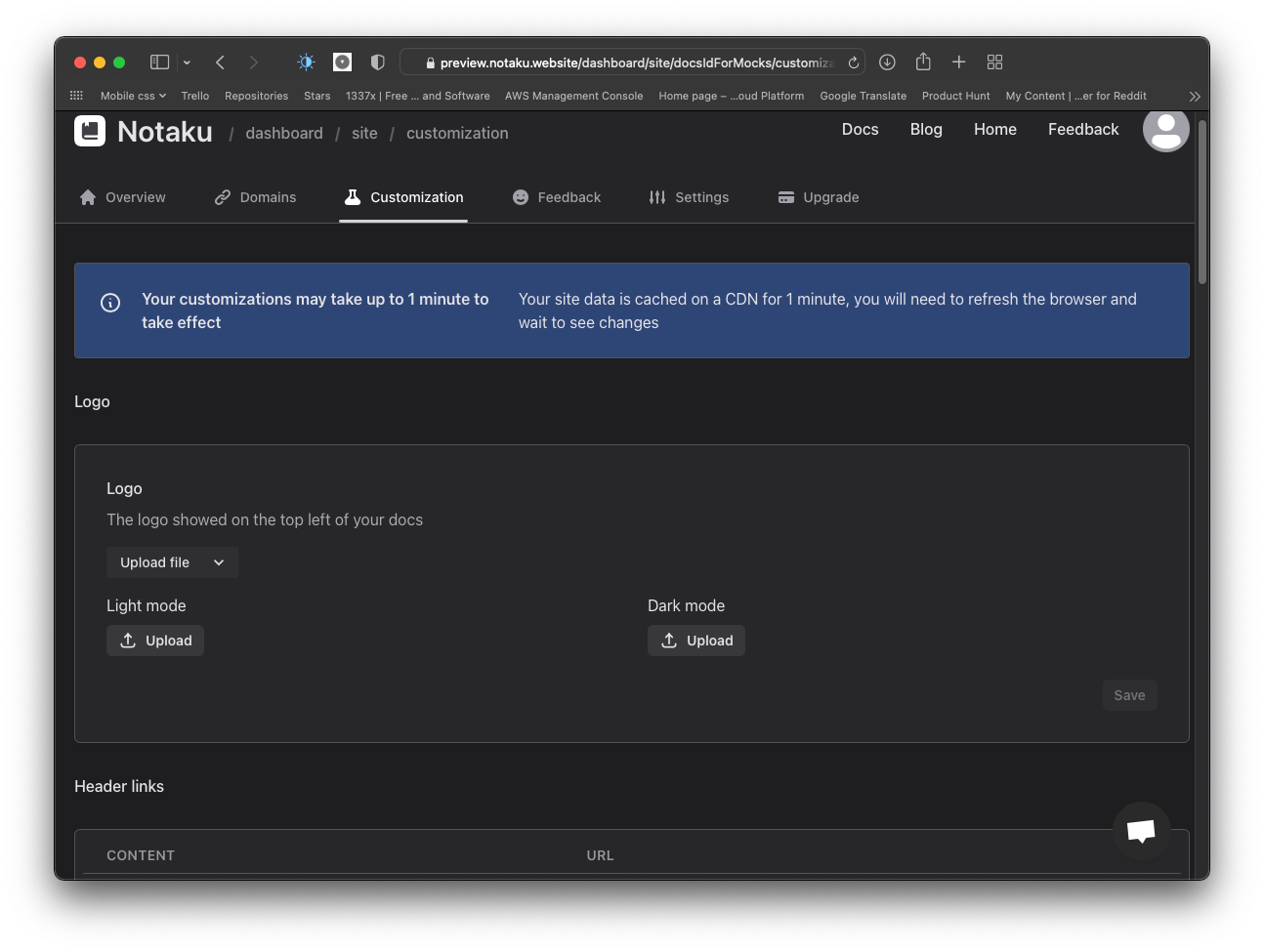Open the Settings tab
The image size is (1264, 952).
point(689,197)
